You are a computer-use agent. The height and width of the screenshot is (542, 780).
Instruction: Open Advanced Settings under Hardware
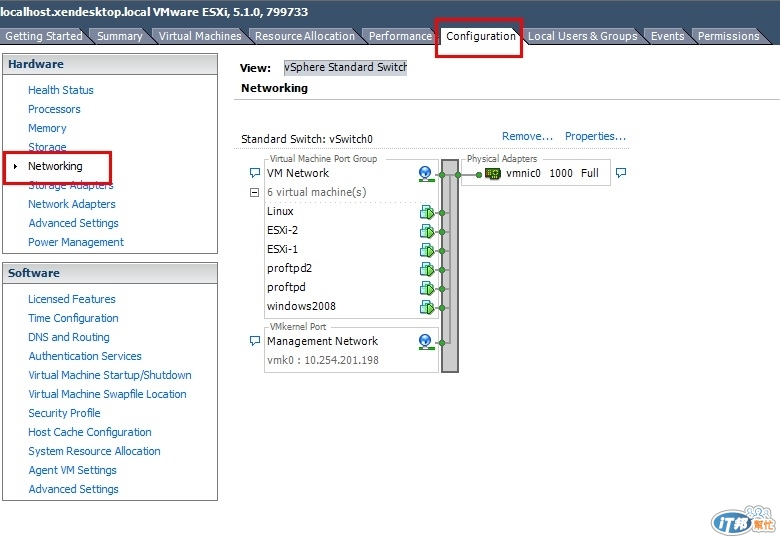tap(73, 223)
